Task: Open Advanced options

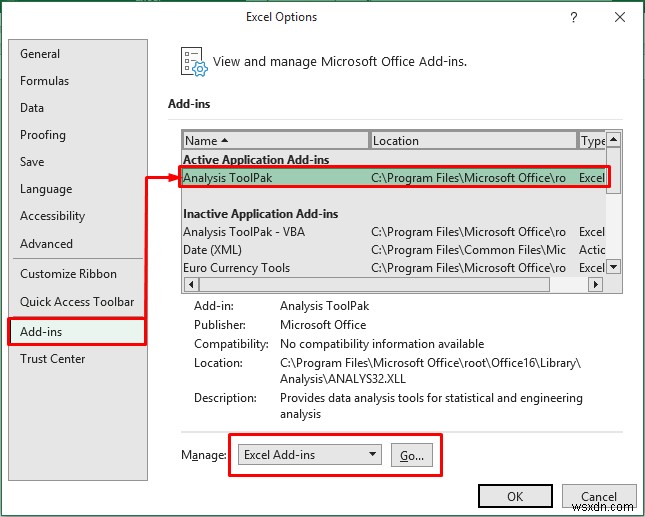Action: [46, 243]
